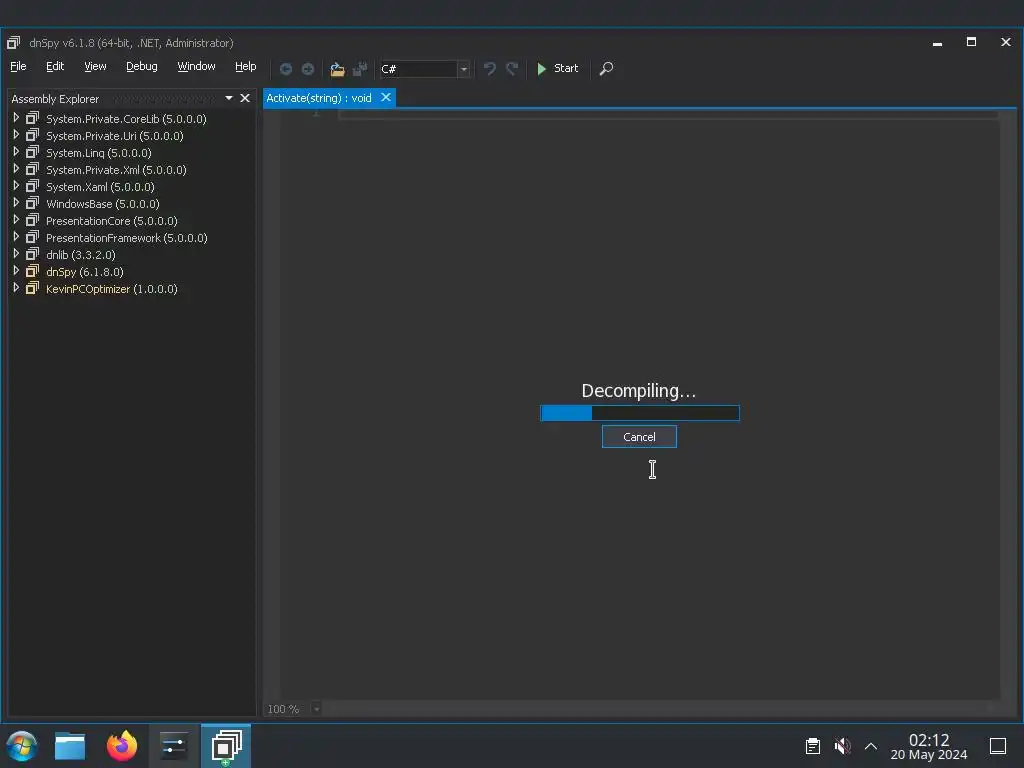Expand PresentationFramework tree node
The image size is (1024, 768).
coord(16,237)
